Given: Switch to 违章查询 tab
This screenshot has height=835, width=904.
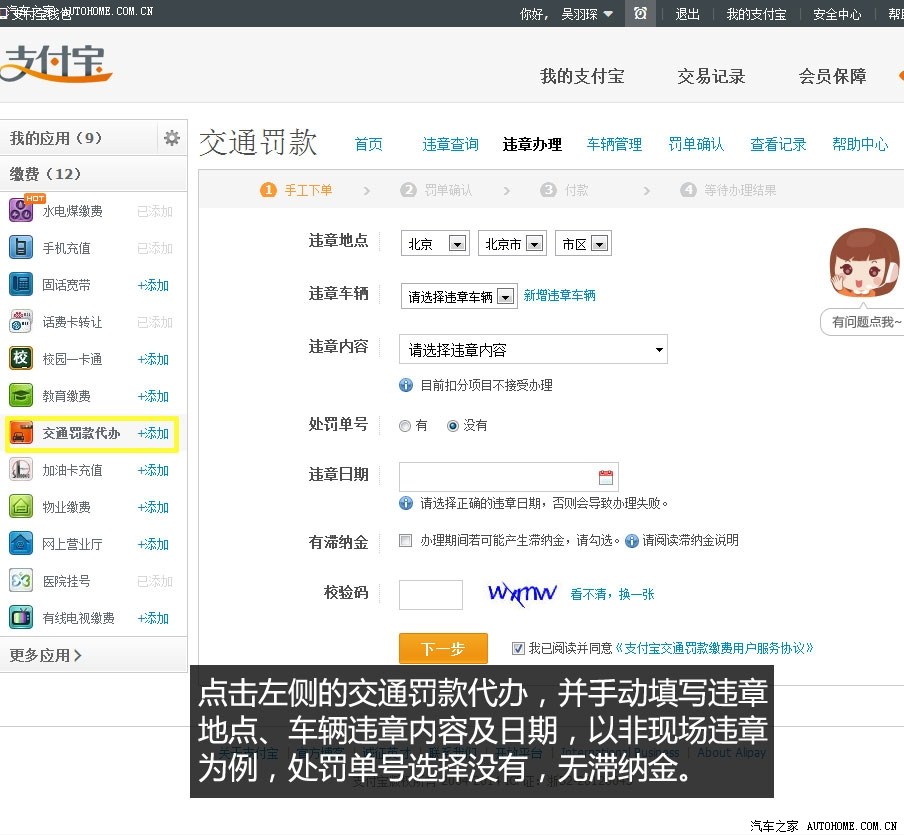Looking at the screenshot, I should (450, 144).
